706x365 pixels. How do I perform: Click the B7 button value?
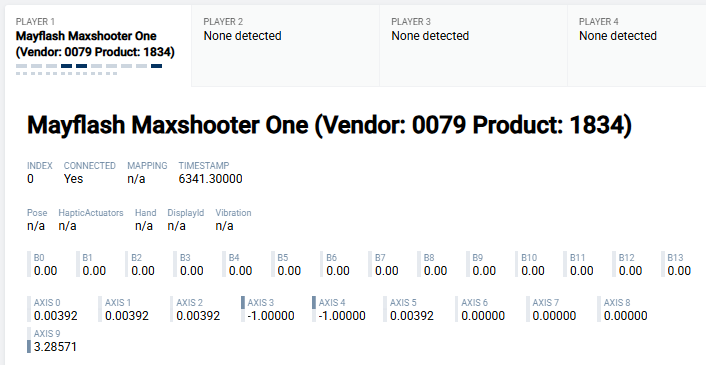point(387,271)
